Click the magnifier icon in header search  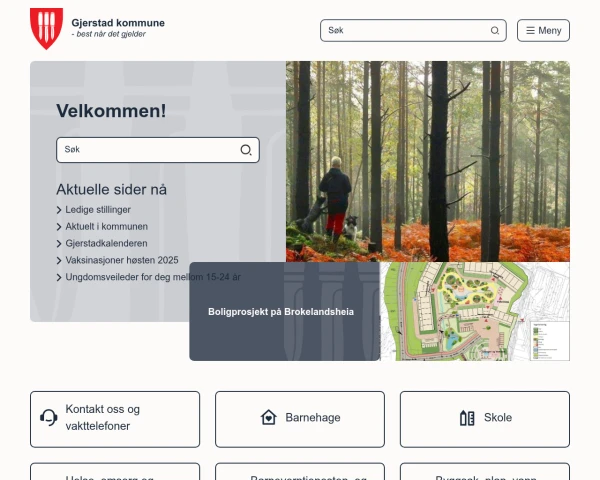pos(495,31)
